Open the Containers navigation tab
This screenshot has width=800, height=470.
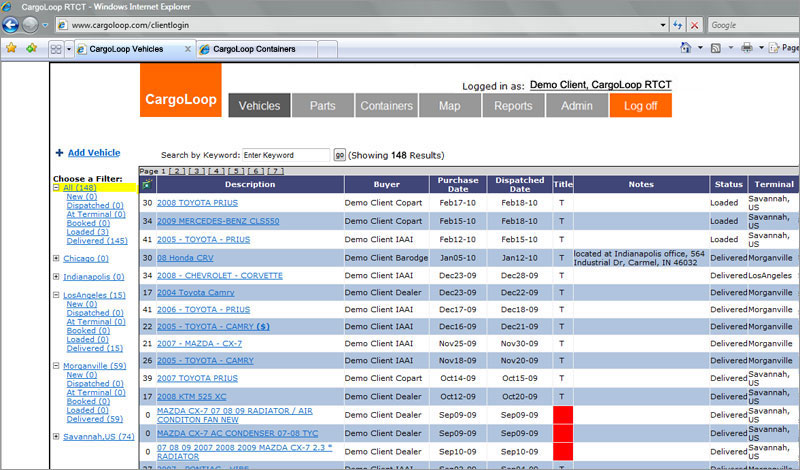pos(386,106)
